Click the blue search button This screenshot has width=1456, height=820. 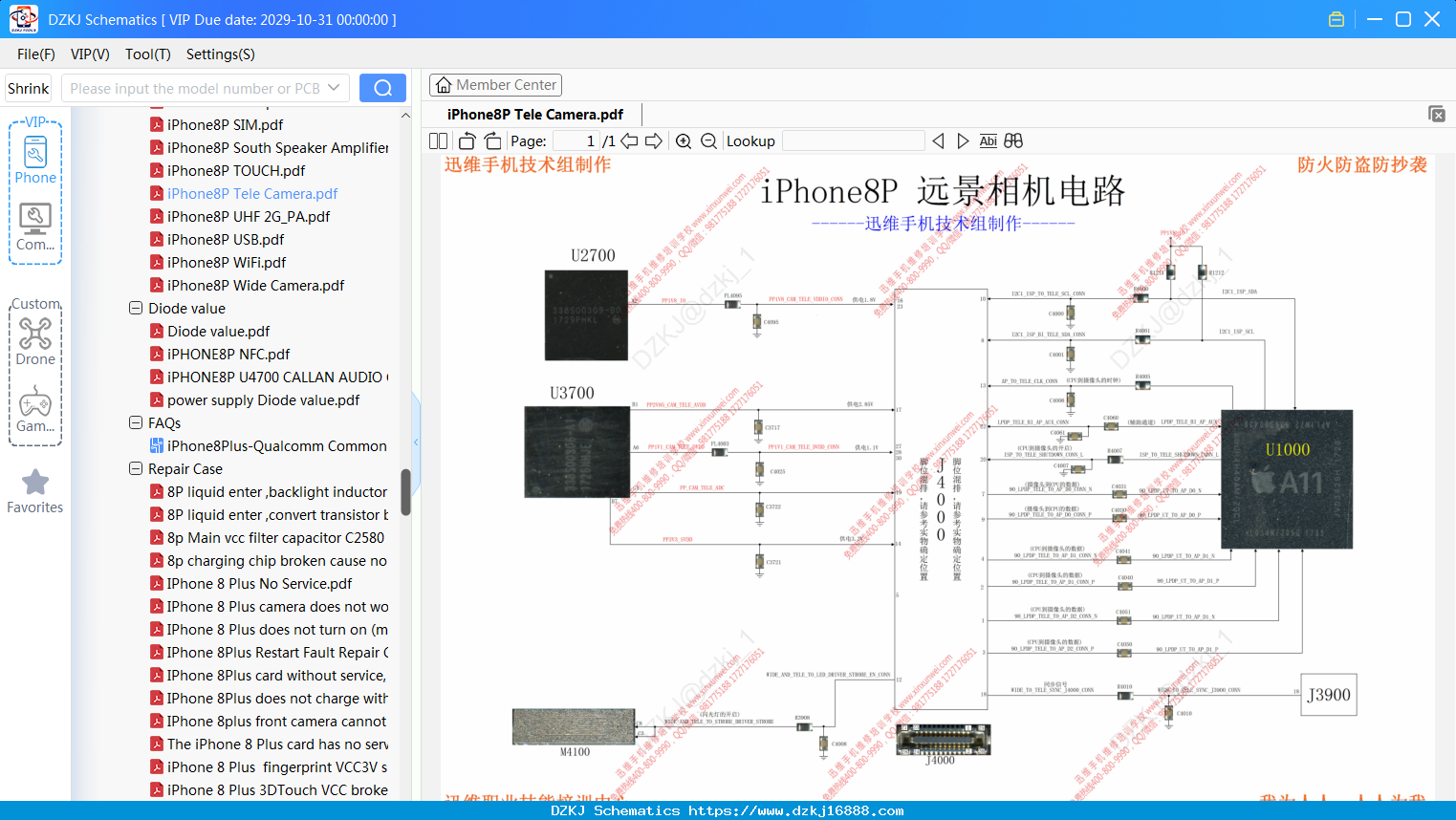[x=382, y=88]
